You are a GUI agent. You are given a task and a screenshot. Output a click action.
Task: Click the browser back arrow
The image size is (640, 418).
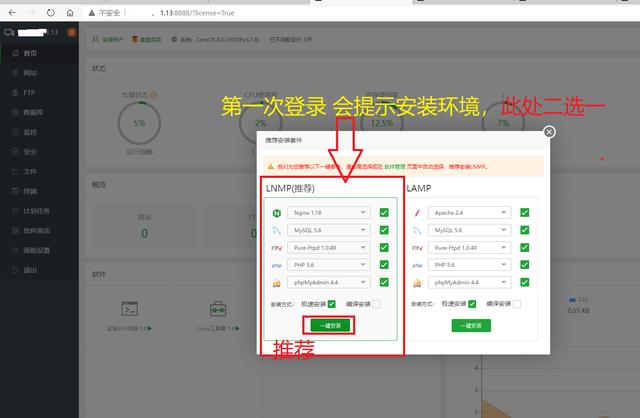[x=13, y=13]
